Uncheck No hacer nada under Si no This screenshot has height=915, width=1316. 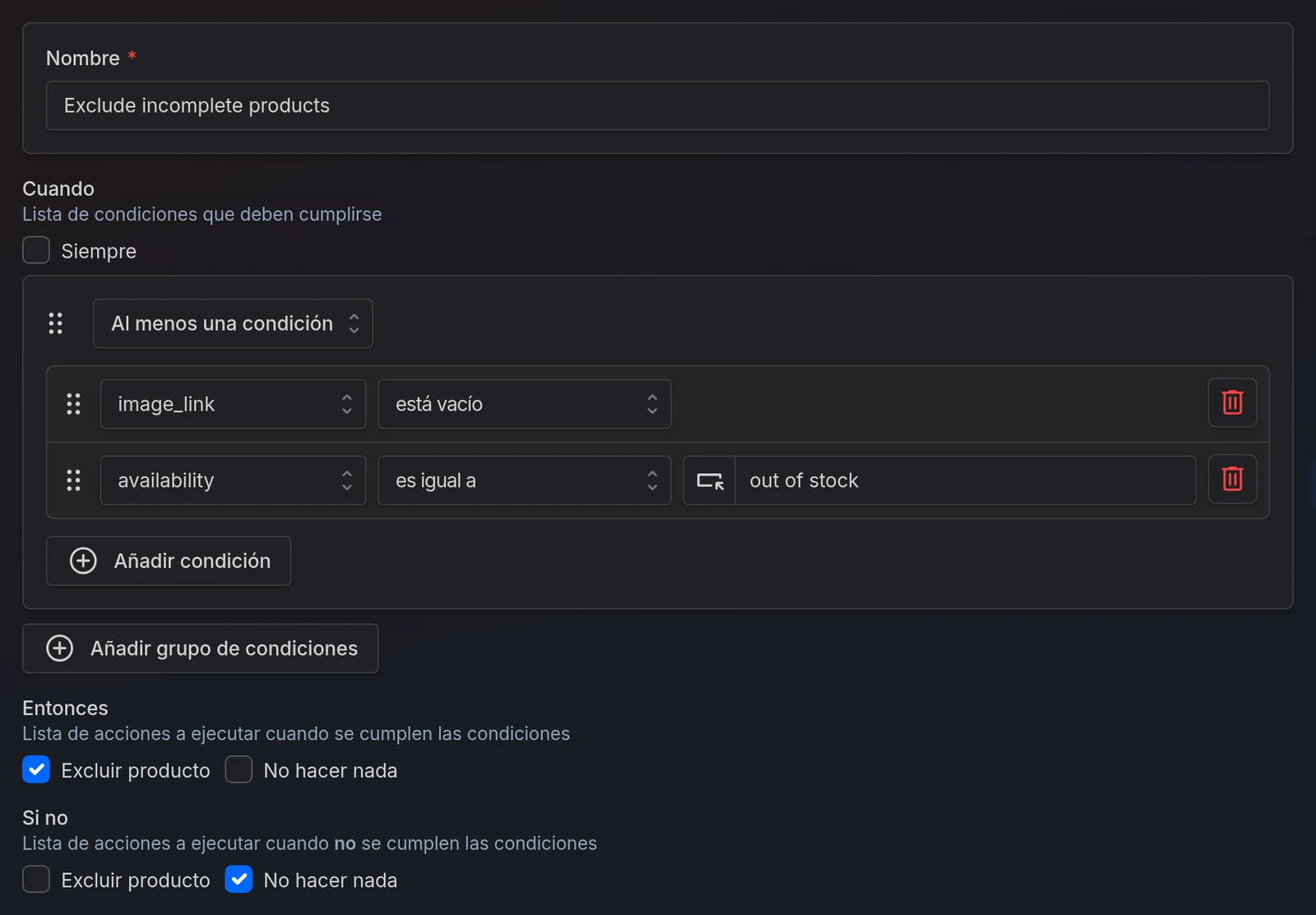point(239,879)
